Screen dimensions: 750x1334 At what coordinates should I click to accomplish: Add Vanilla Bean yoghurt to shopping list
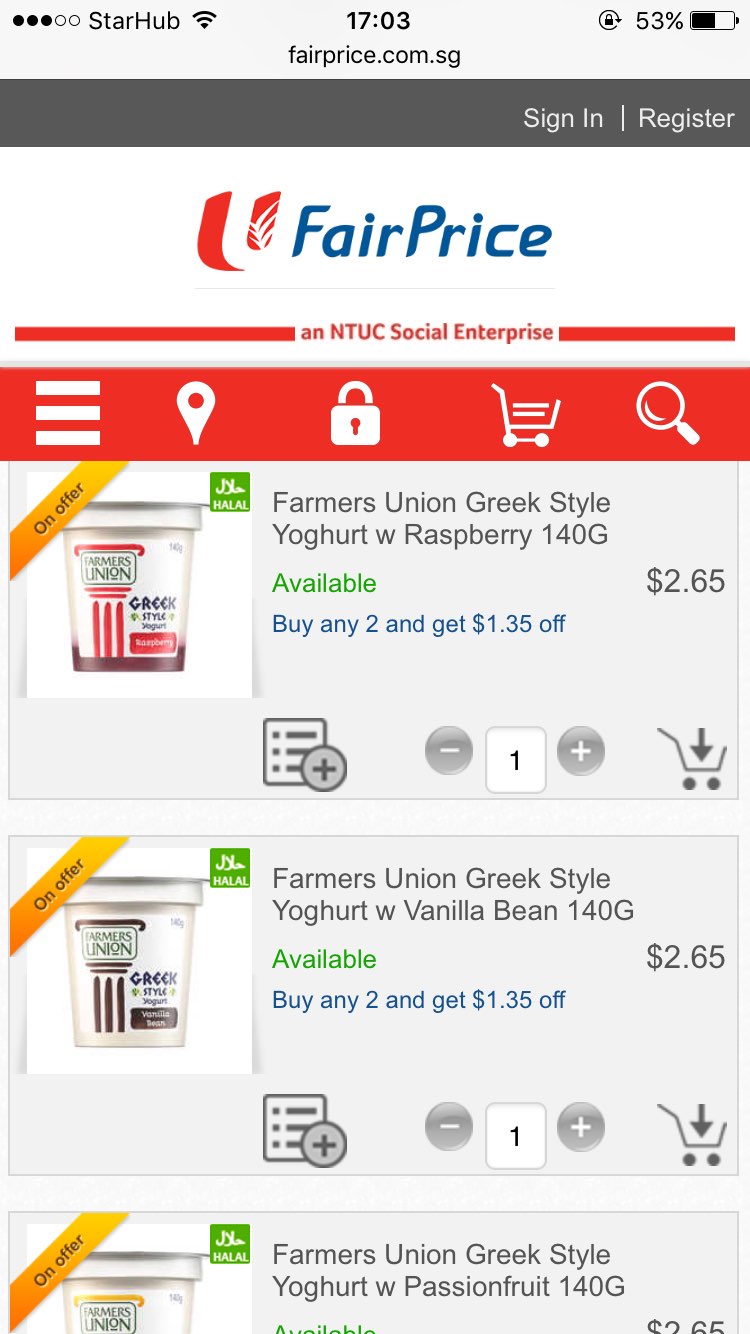click(304, 1131)
